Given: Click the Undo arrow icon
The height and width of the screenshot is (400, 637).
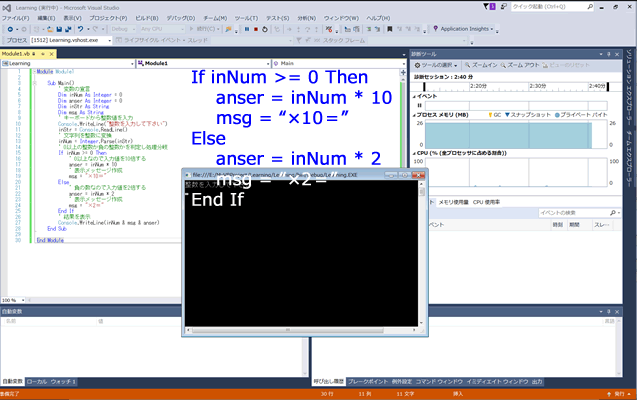Looking at the screenshot, I should 80,29.
